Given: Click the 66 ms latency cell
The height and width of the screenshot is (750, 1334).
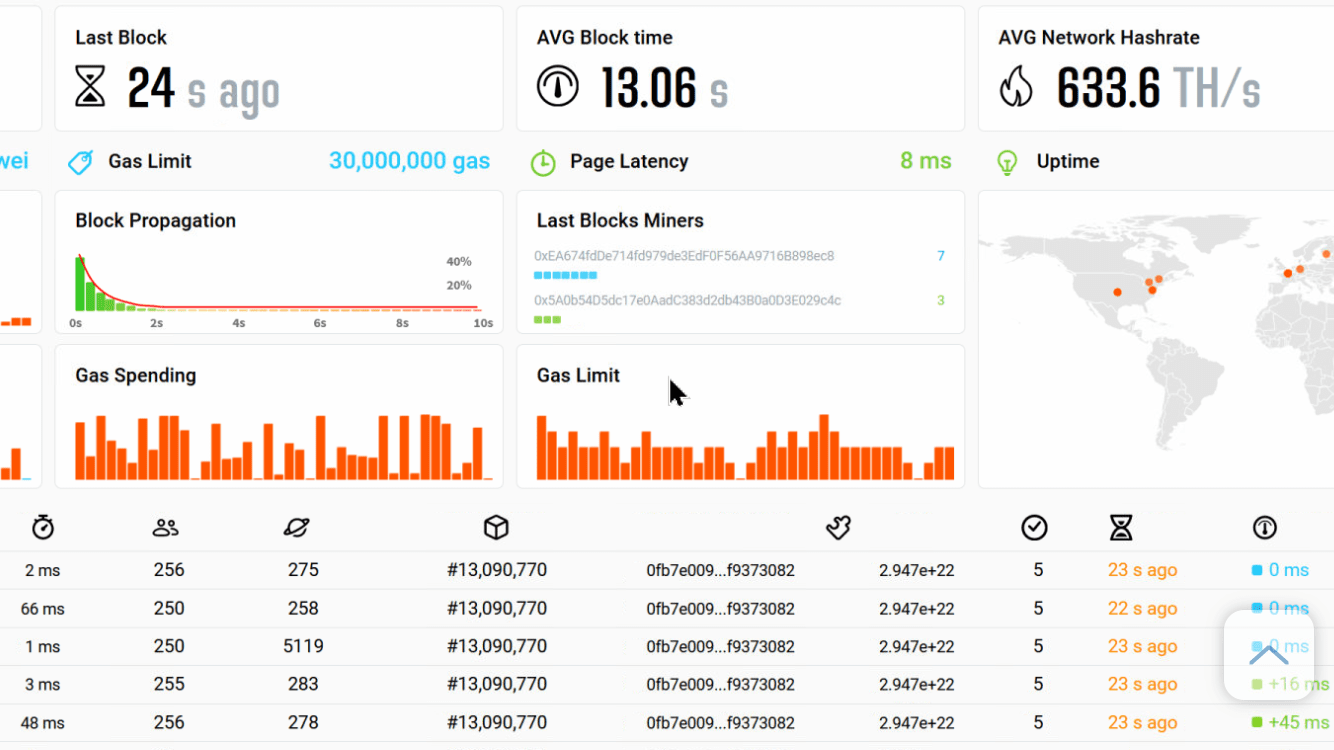Looking at the screenshot, I should click(x=43, y=608).
